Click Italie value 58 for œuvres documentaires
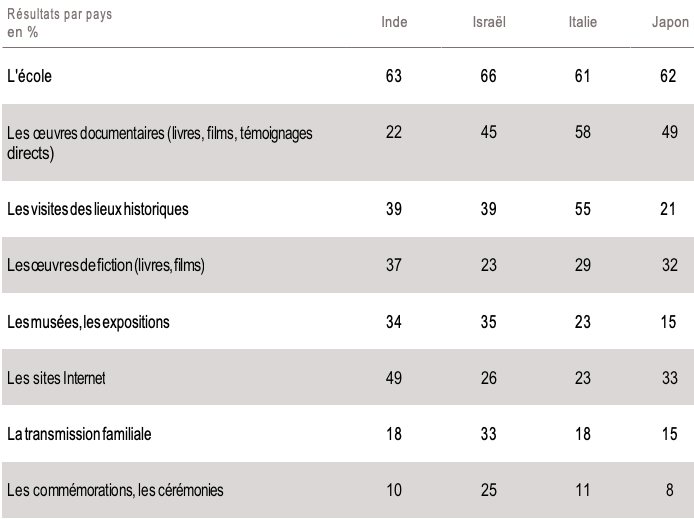 coord(581,133)
